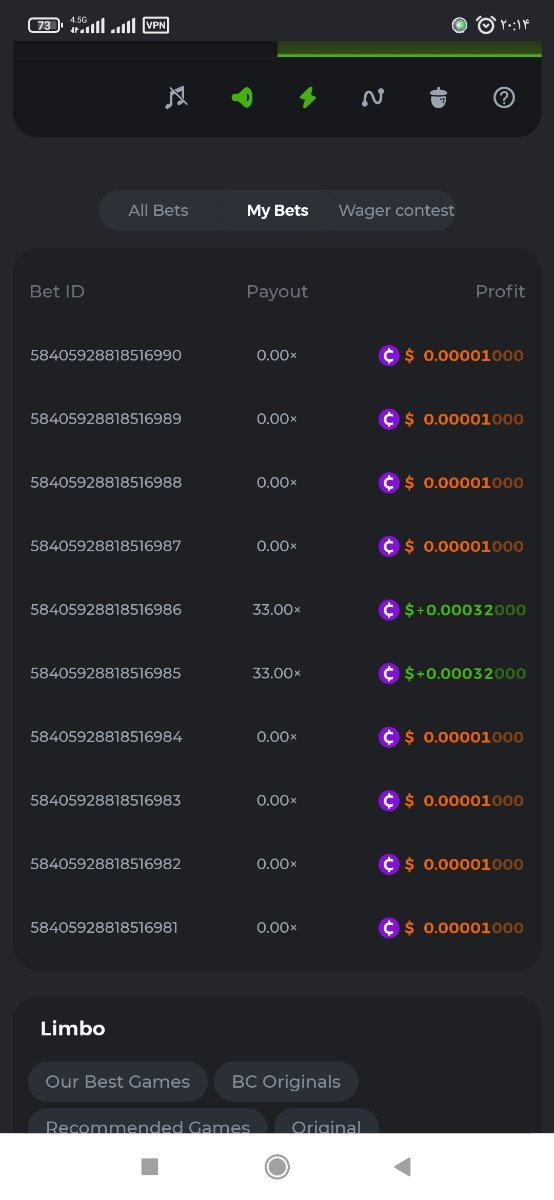The width and height of the screenshot is (554, 1200).
Task: Tap the Android back triangle button
Action: (x=403, y=1166)
